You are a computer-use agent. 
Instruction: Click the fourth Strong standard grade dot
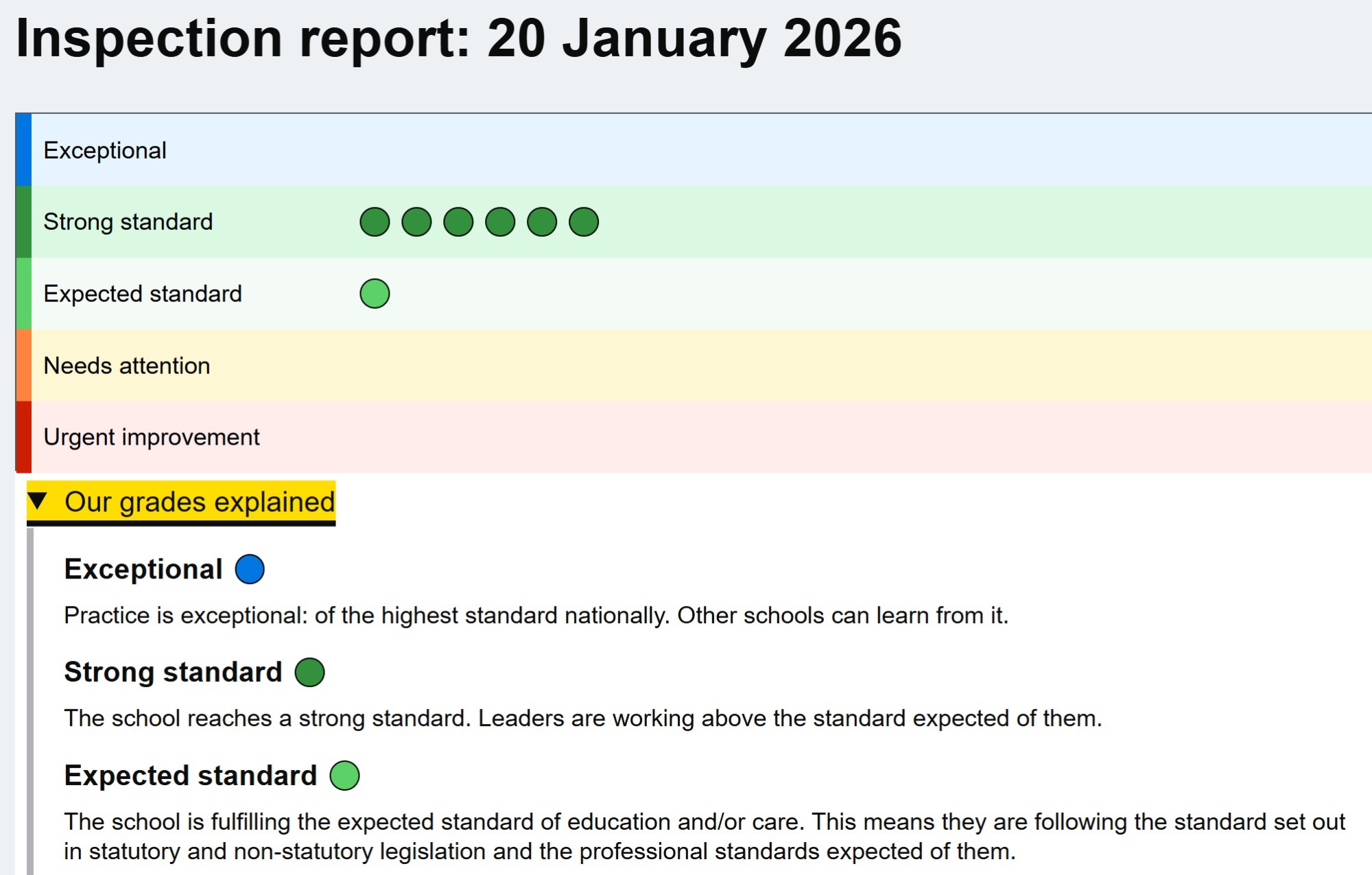pyautogui.click(x=500, y=222)
